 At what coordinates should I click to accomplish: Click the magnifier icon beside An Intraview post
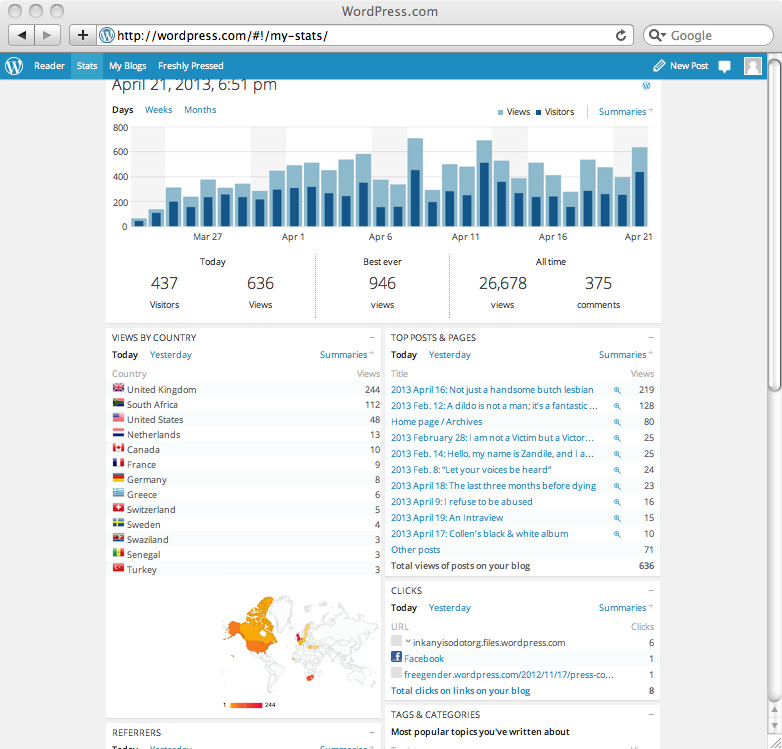[x=617, y=518]
